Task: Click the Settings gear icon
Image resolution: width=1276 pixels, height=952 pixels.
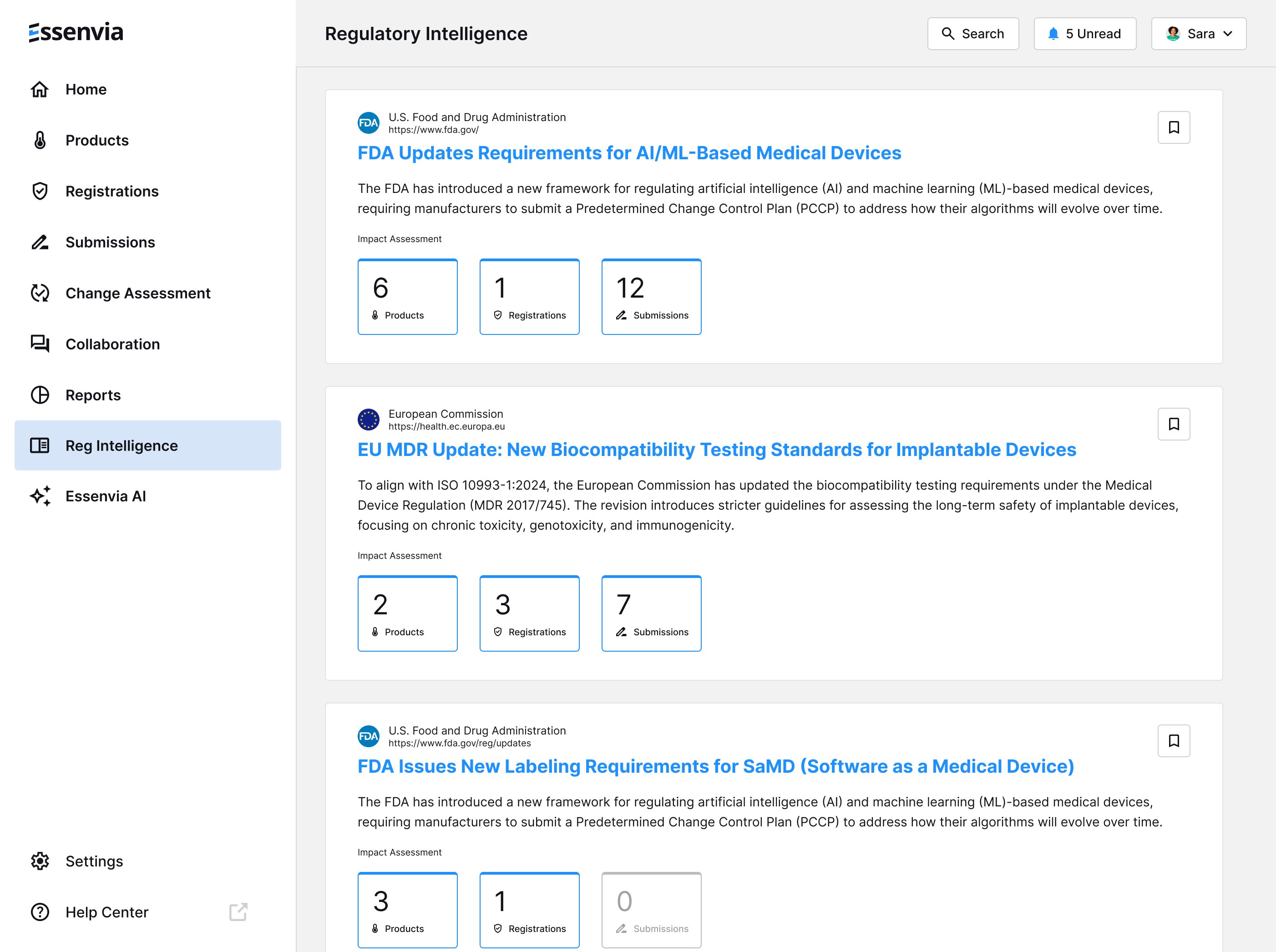Action: 40,861
